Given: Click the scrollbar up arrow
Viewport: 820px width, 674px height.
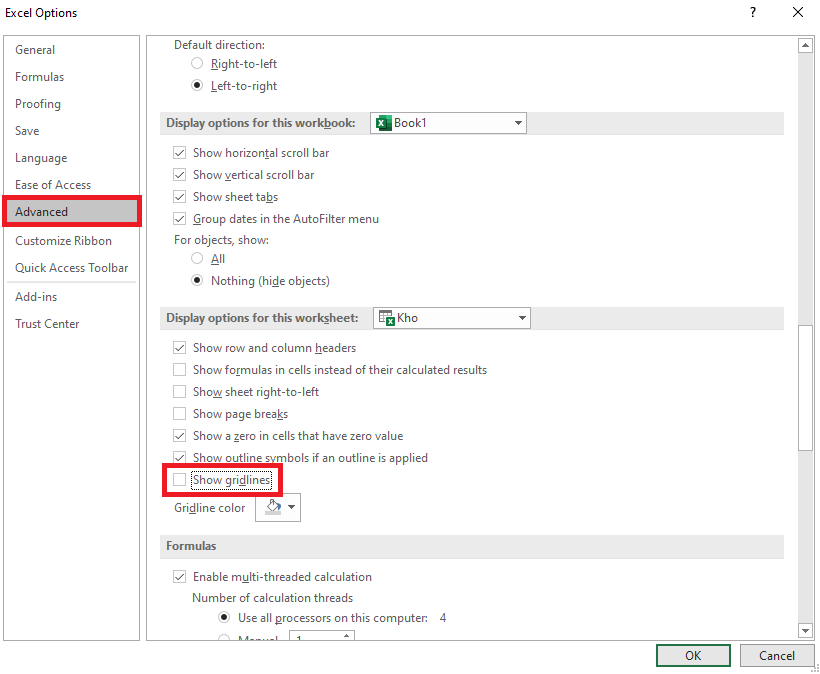Looking at the screenshot, I should pos(806,44).
